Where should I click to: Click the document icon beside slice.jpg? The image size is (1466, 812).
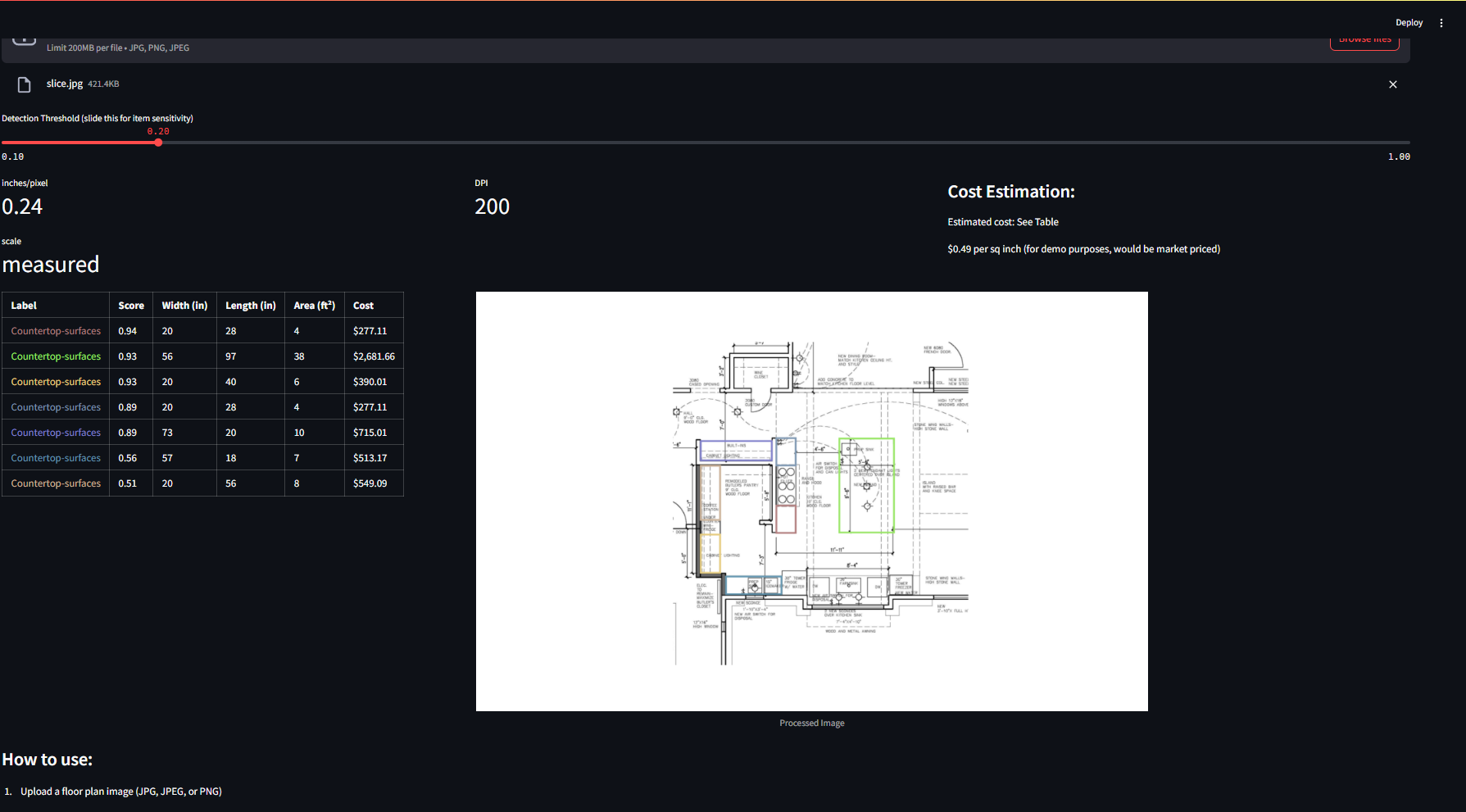23,84
